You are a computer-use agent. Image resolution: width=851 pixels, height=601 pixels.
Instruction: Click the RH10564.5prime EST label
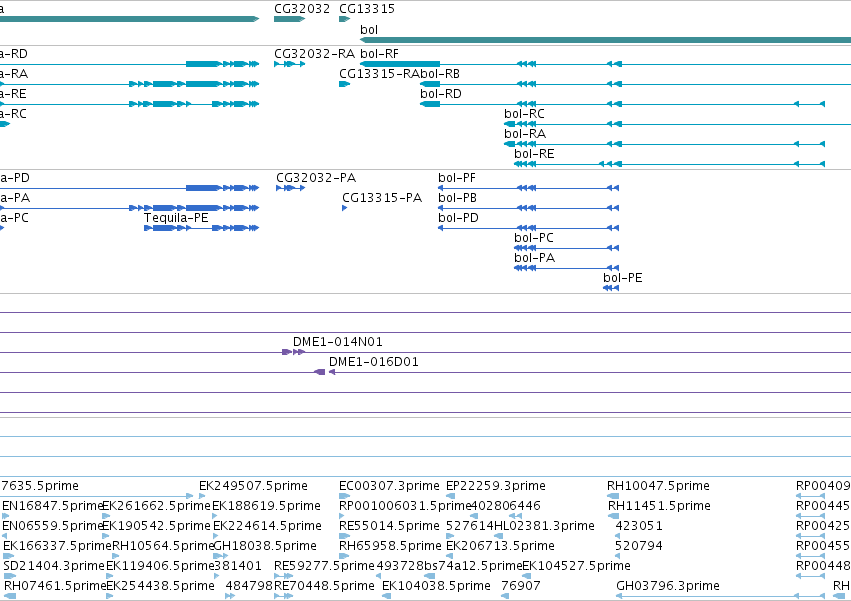163,546
